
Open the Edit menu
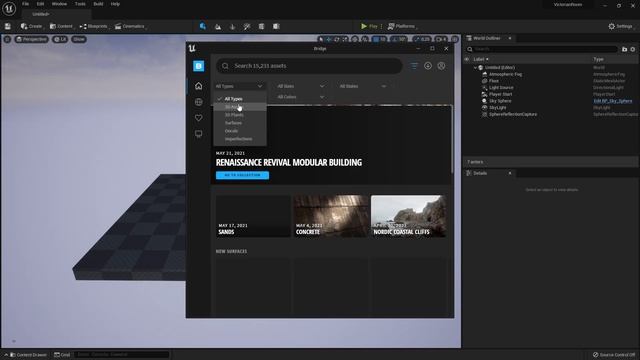point(40,4)
